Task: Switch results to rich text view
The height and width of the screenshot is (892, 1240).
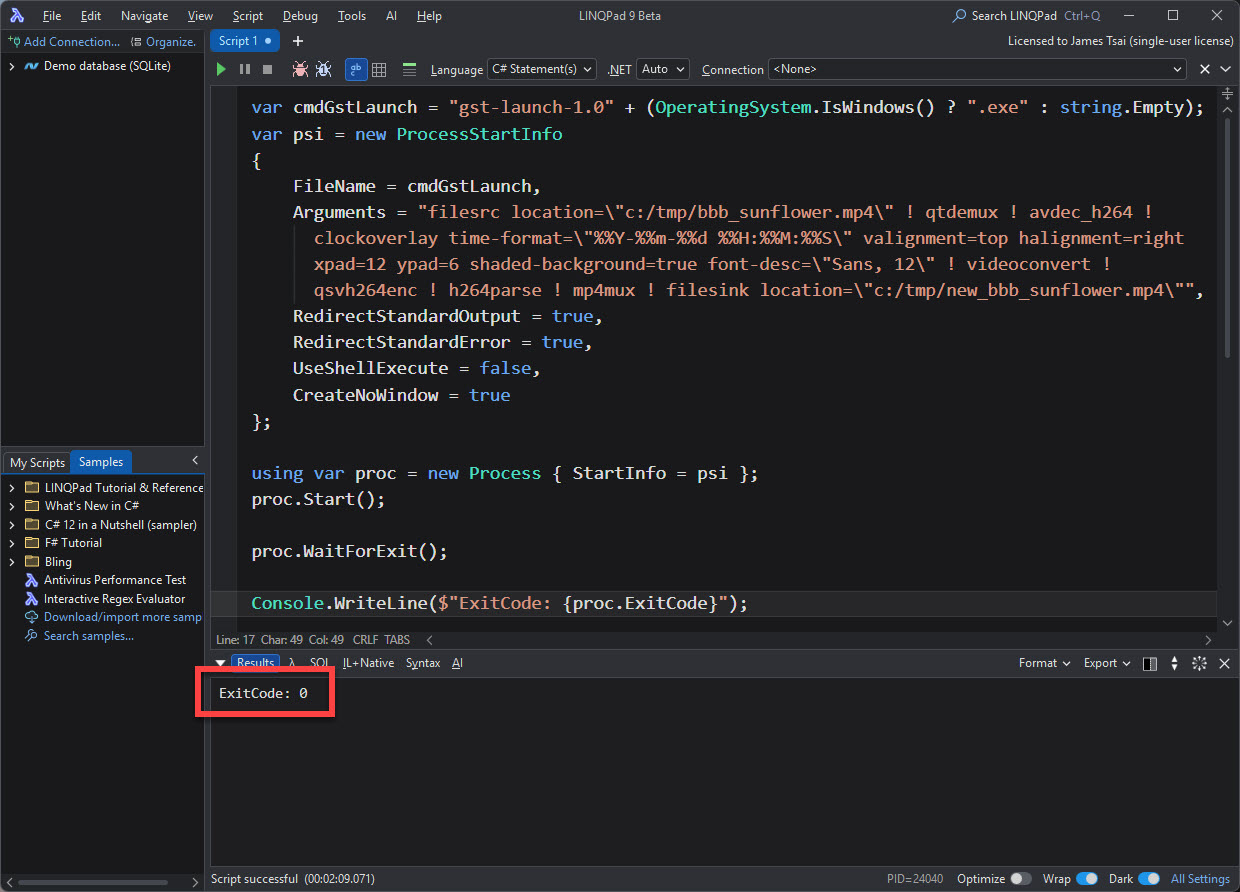Action: tap(356, 69)
